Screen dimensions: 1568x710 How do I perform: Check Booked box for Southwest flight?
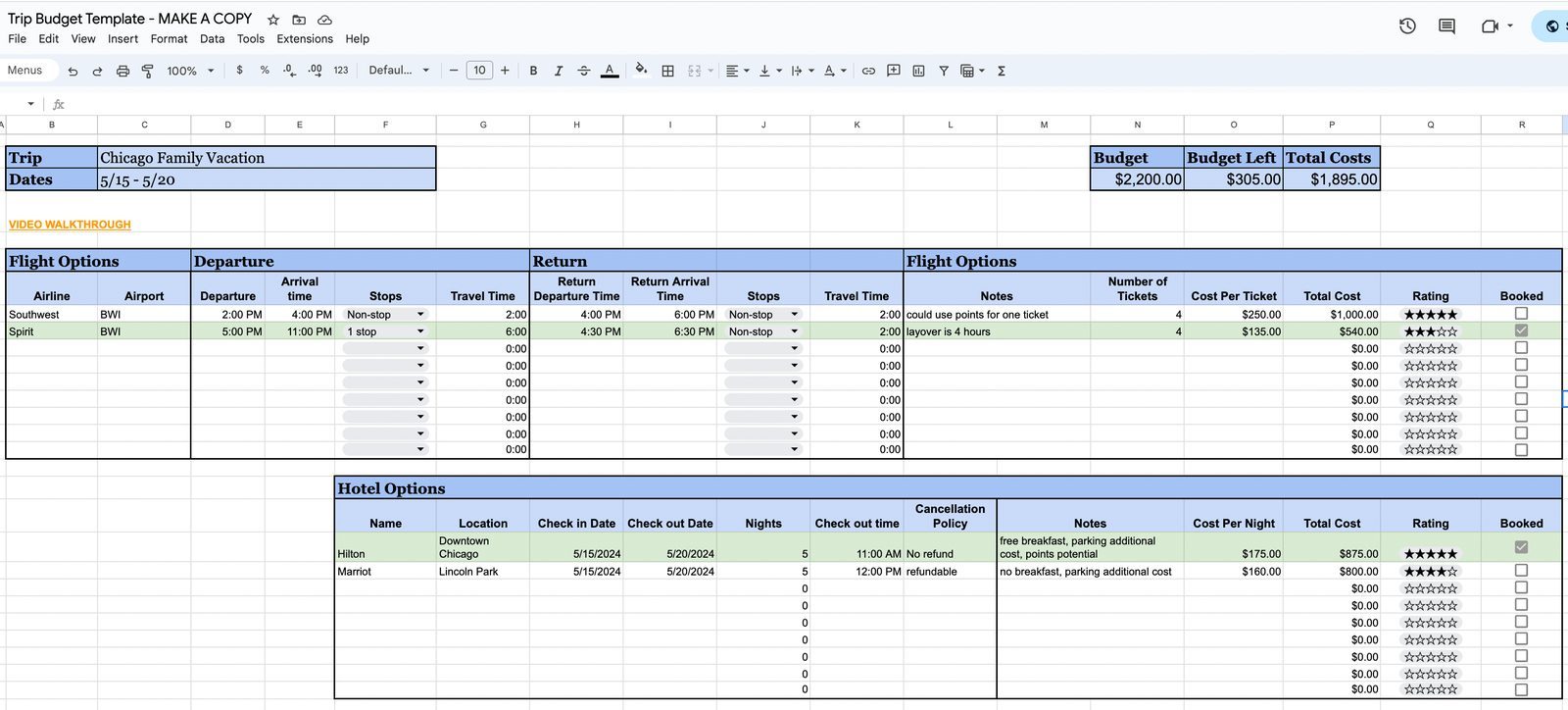[x=1521, y=314]
